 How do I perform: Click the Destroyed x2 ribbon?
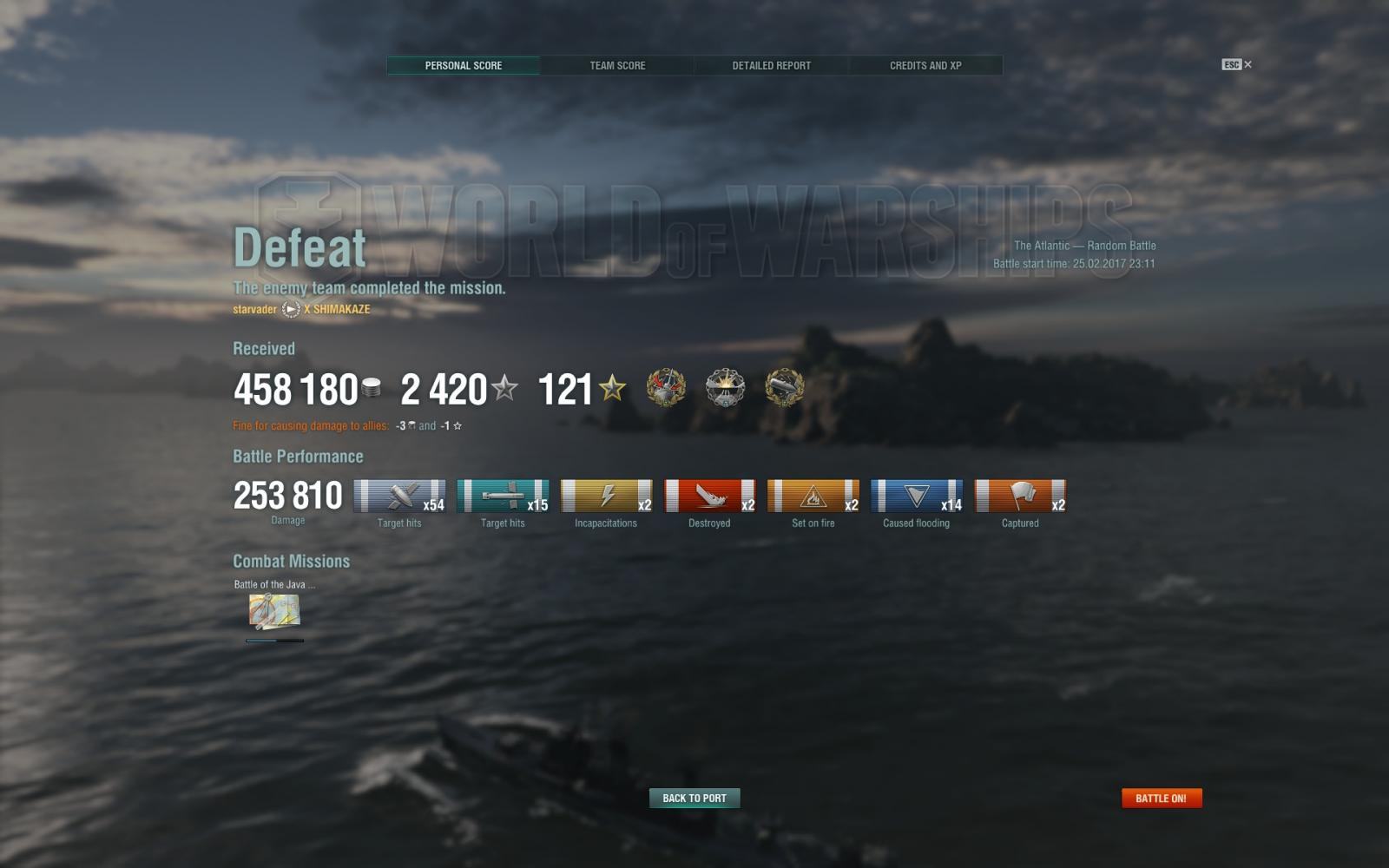[x=709, y=496]
